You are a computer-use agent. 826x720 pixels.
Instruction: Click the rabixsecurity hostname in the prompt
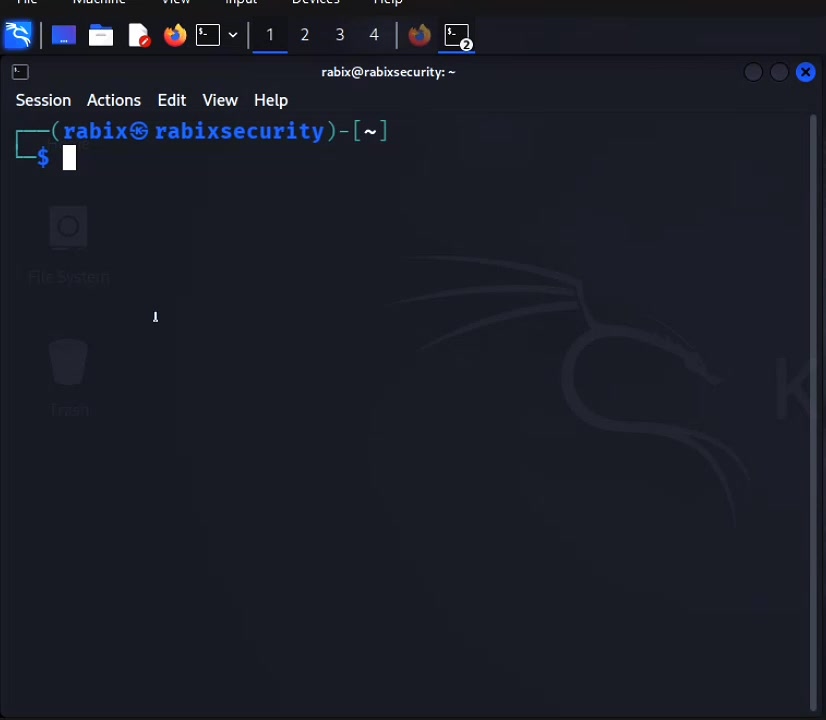[x=239, y=131]
